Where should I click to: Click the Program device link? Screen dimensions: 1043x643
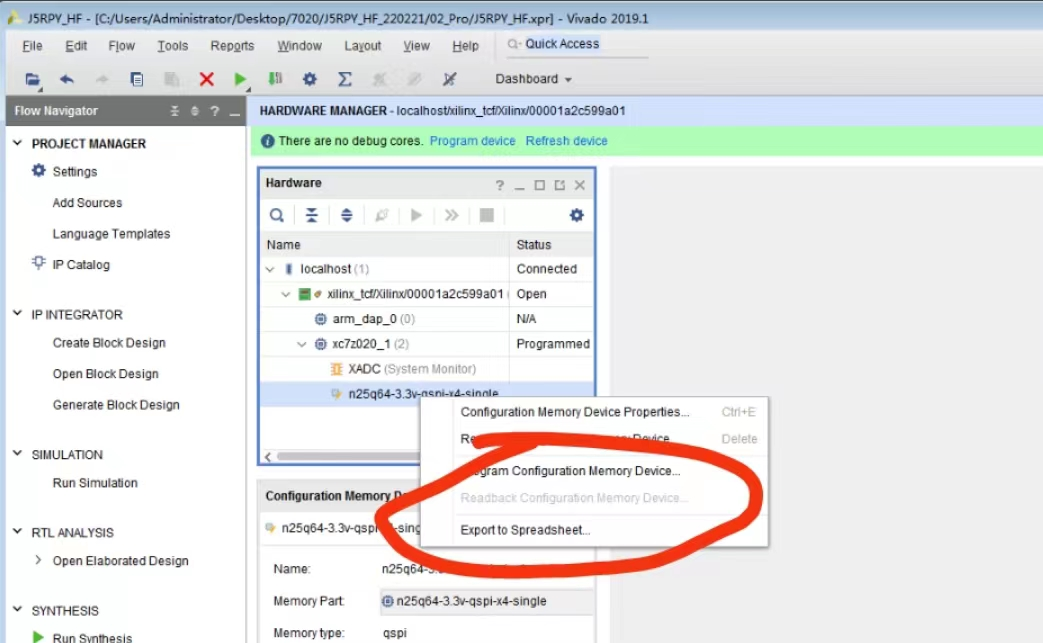pyautogui.click(x=472, y=141)
